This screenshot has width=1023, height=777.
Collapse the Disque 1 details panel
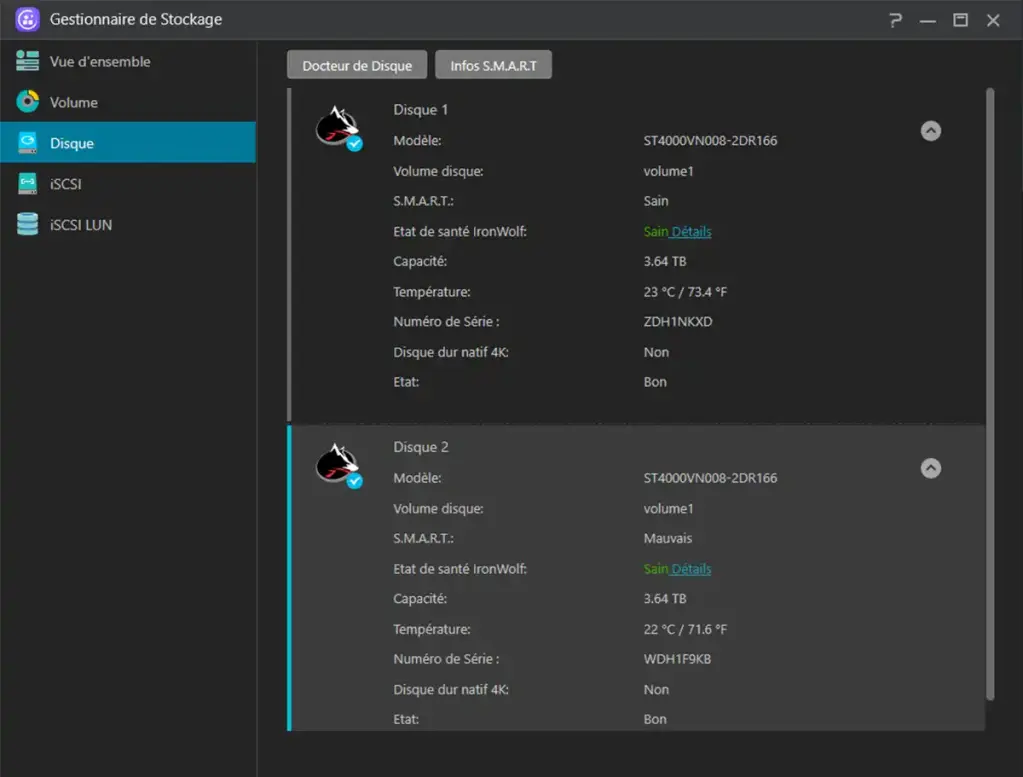tap(930, 131)
